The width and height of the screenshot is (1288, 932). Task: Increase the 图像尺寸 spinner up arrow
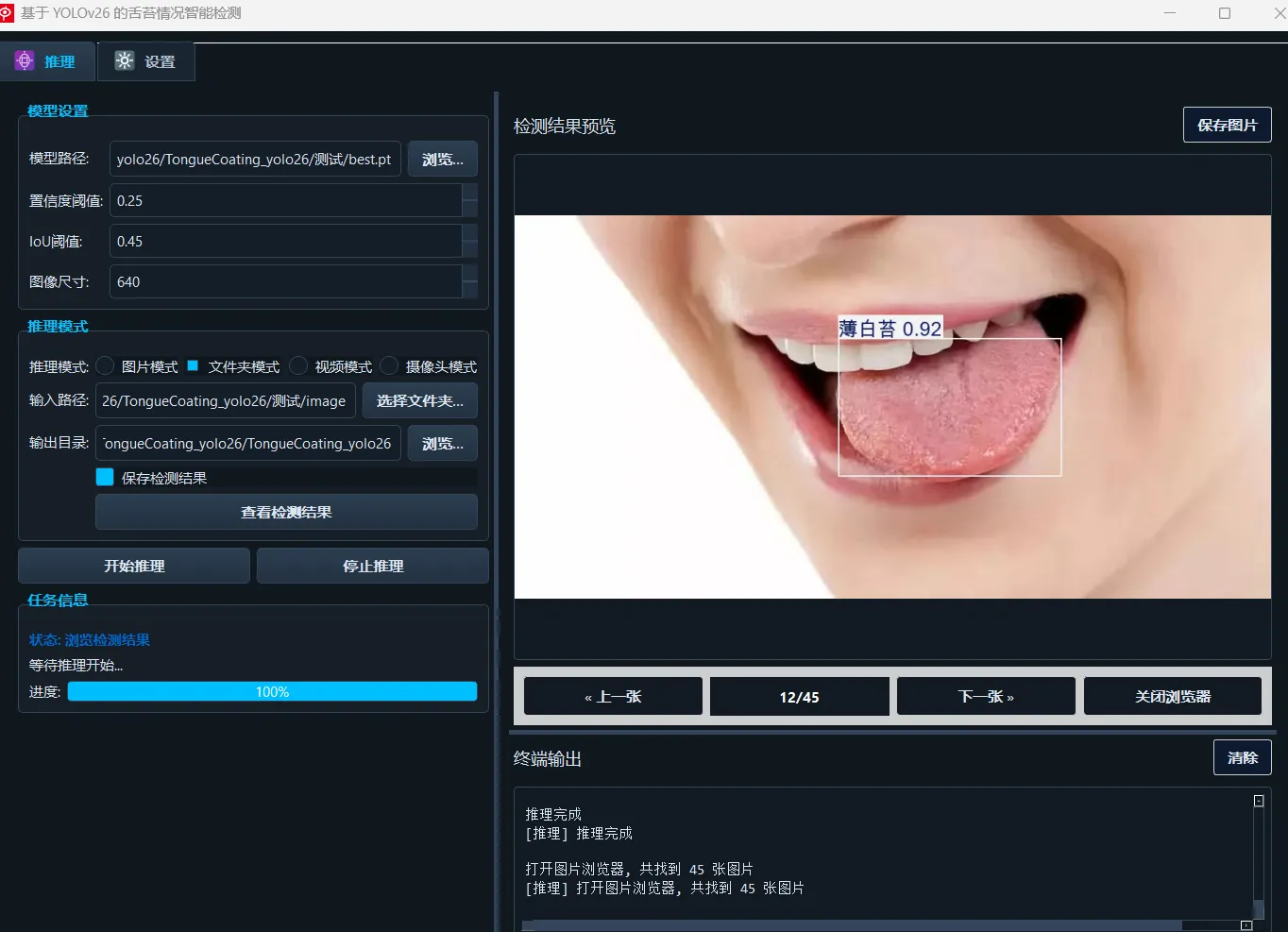click(x=470, y=273)
